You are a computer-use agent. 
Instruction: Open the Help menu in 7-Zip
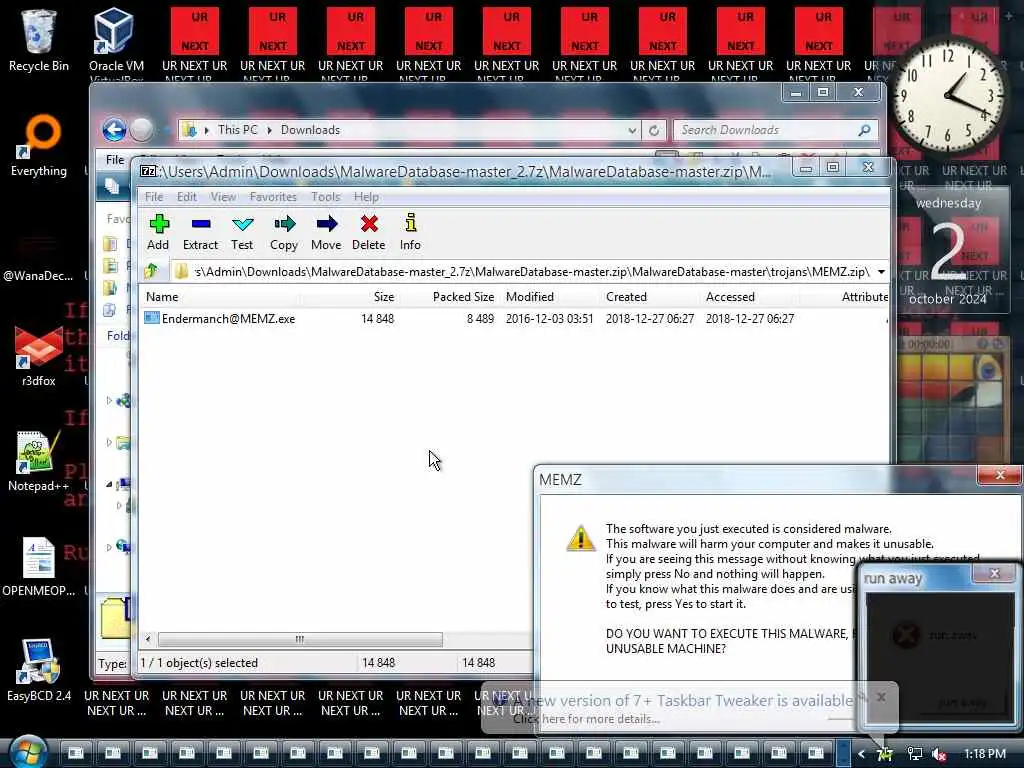[366, 197]
